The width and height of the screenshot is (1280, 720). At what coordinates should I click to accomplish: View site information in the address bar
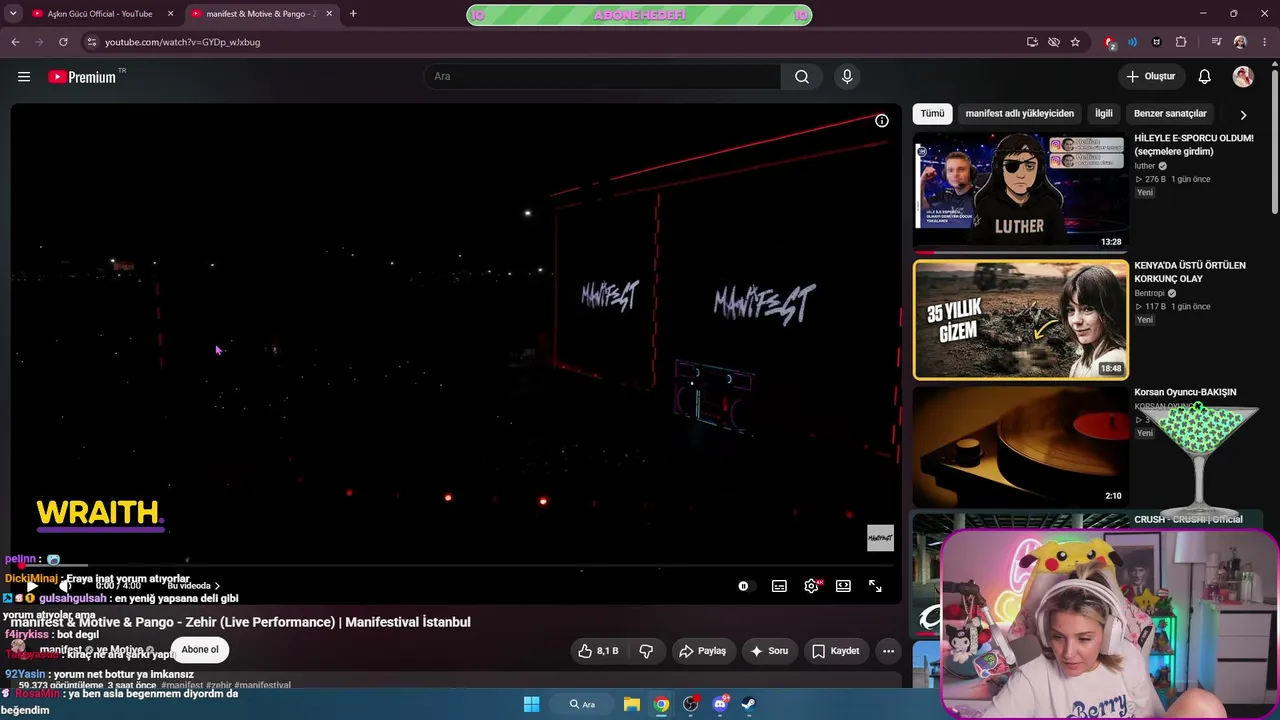click(91, 42)
